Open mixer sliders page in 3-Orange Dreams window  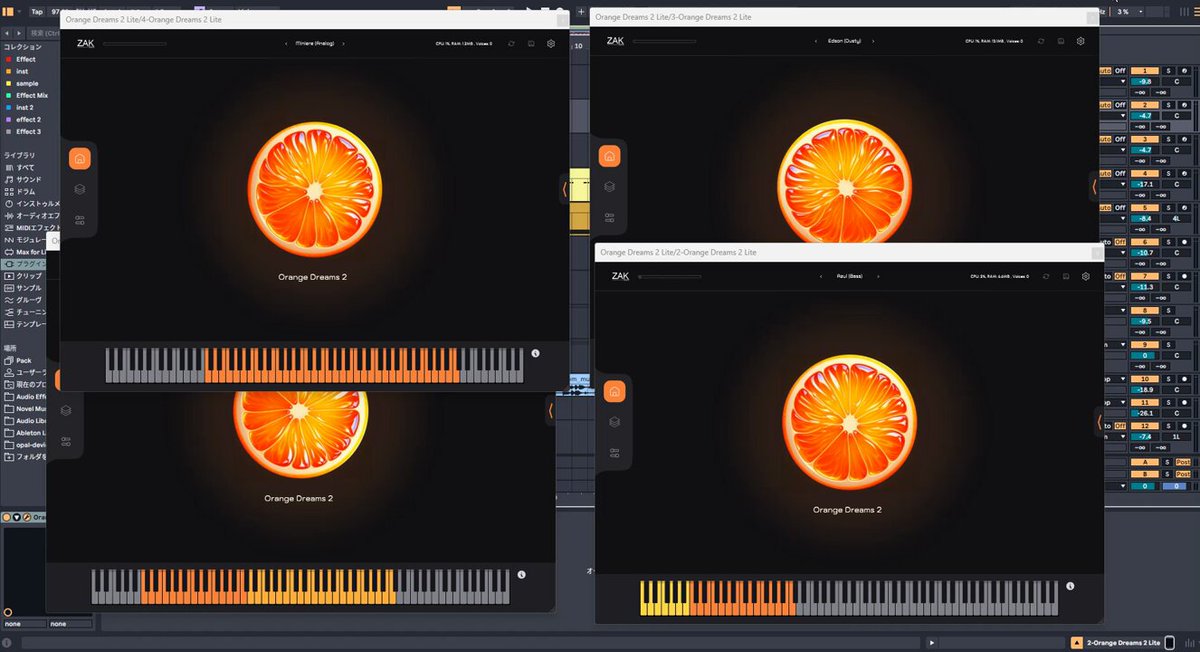610,218
